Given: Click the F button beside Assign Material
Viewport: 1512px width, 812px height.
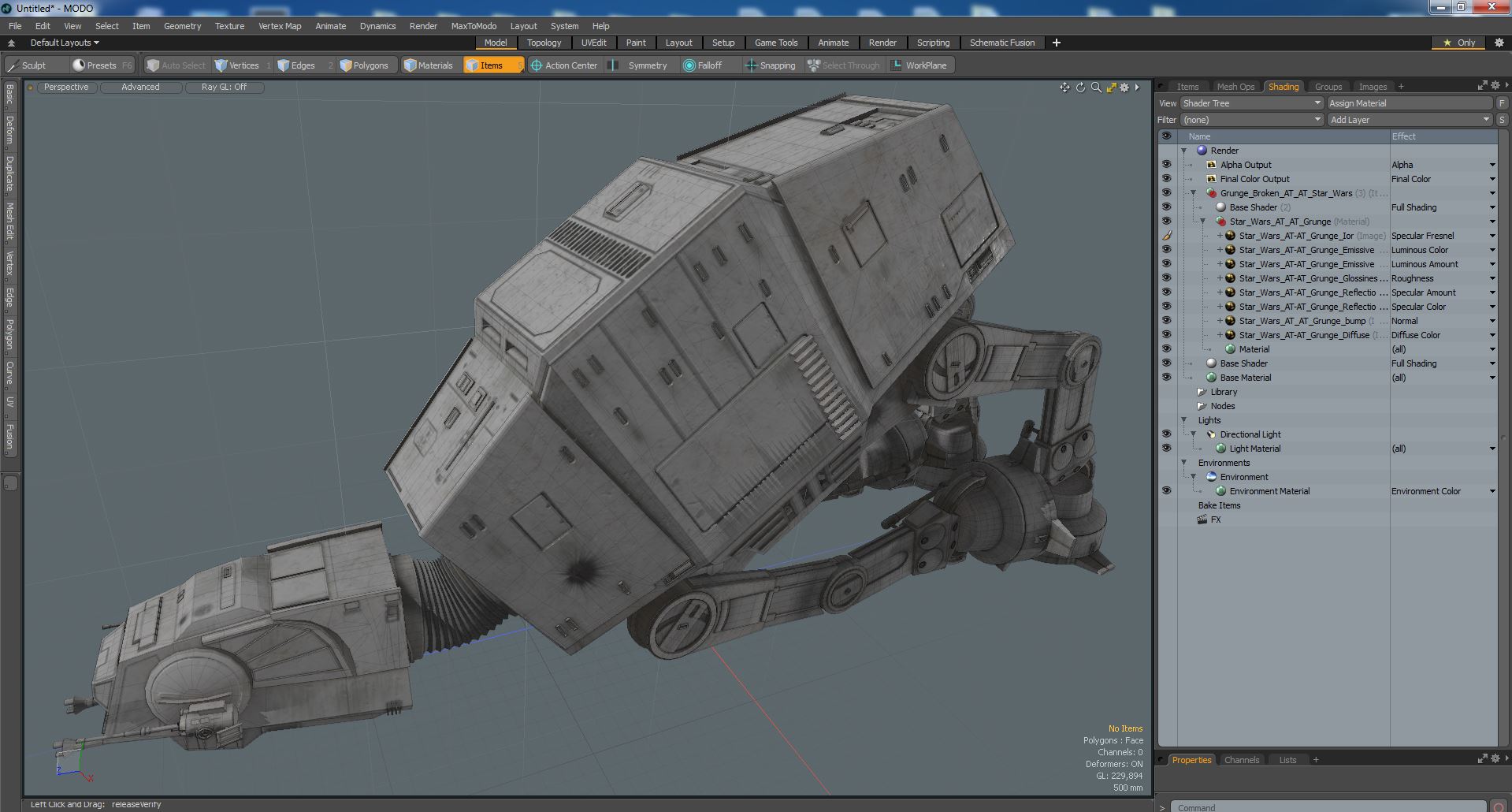Looking at the screenshot, I should (x=1502, y=103).
